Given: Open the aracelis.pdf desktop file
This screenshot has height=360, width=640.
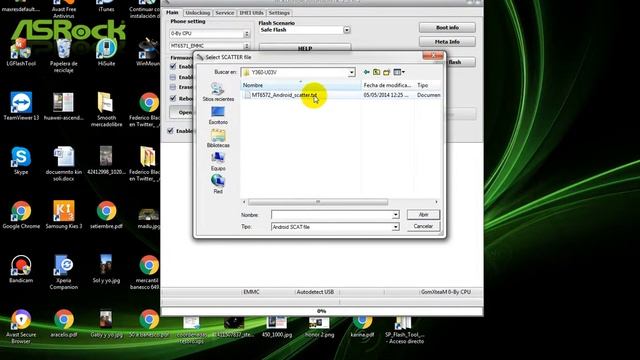Looking at the screenshot, I should pyautogui.click(x=64, y=323).
